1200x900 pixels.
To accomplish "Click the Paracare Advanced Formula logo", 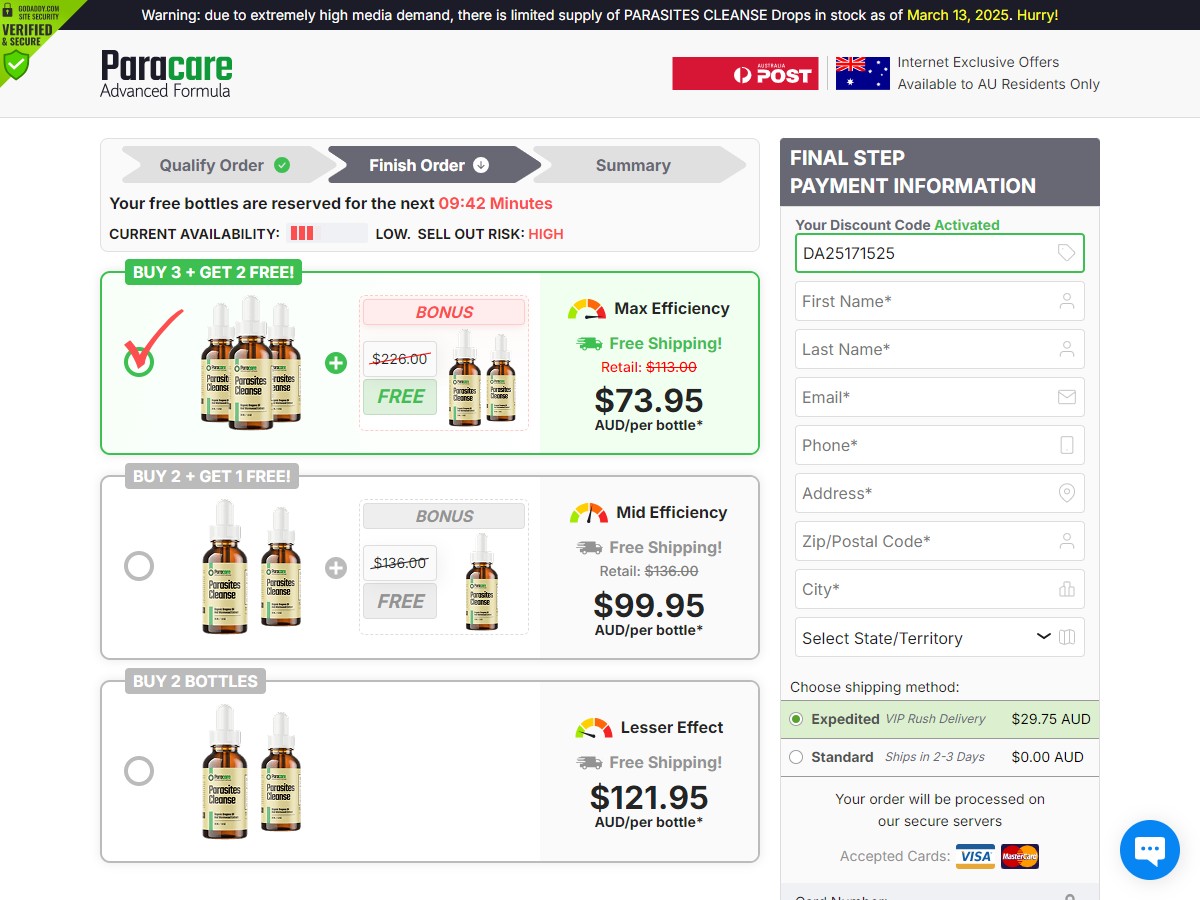I will 166,74.
